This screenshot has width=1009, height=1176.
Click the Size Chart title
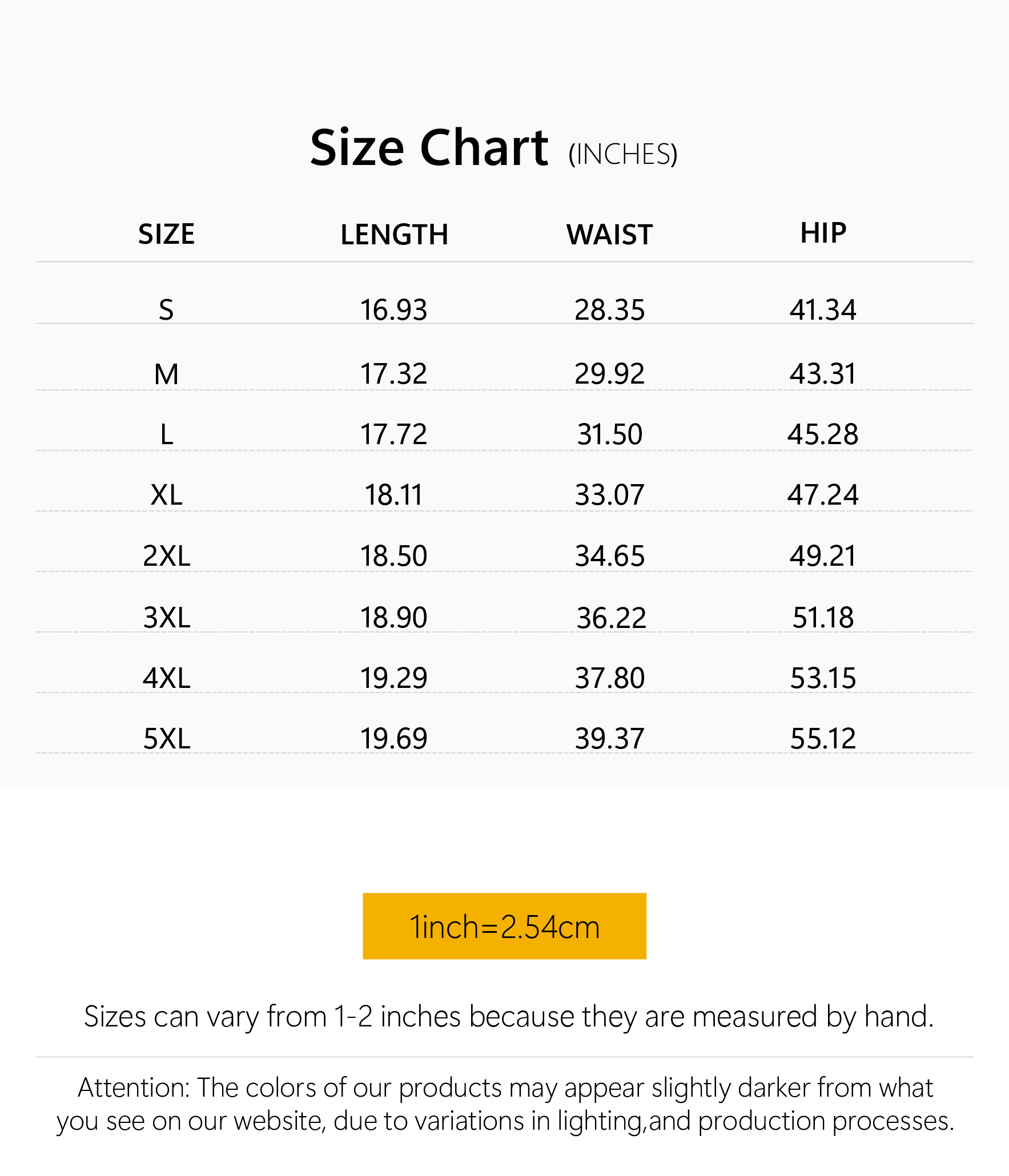point(429,148)
